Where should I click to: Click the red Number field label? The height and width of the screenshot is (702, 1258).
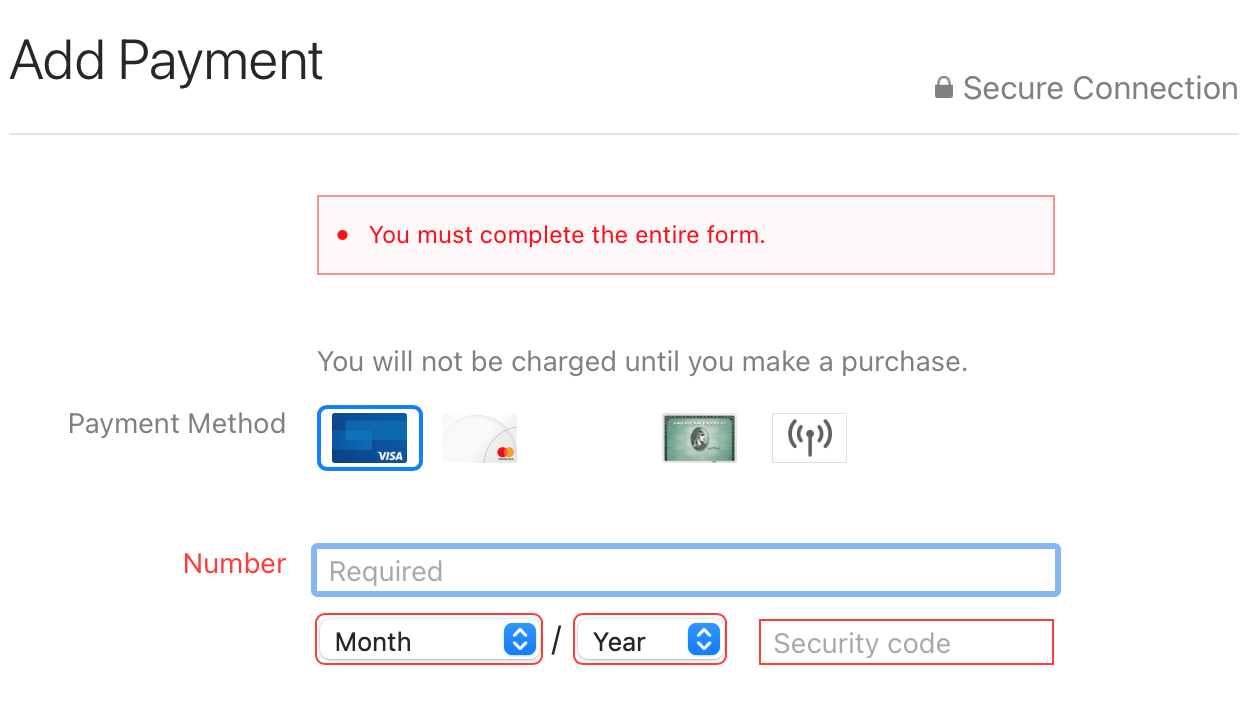[234, 564]
